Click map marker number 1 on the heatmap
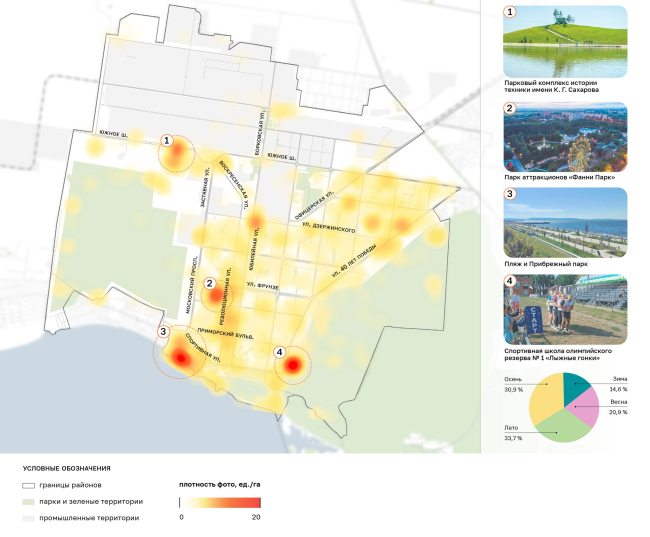Viewport: 650px width, 537px height. (166, 141)
